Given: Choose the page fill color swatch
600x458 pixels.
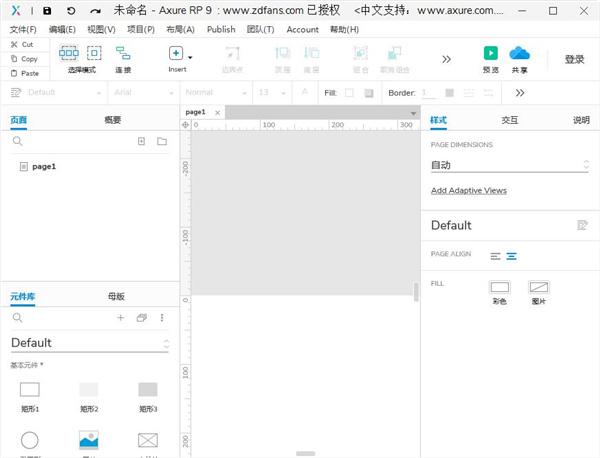Looking at the screenshot, I should point(499,287).
